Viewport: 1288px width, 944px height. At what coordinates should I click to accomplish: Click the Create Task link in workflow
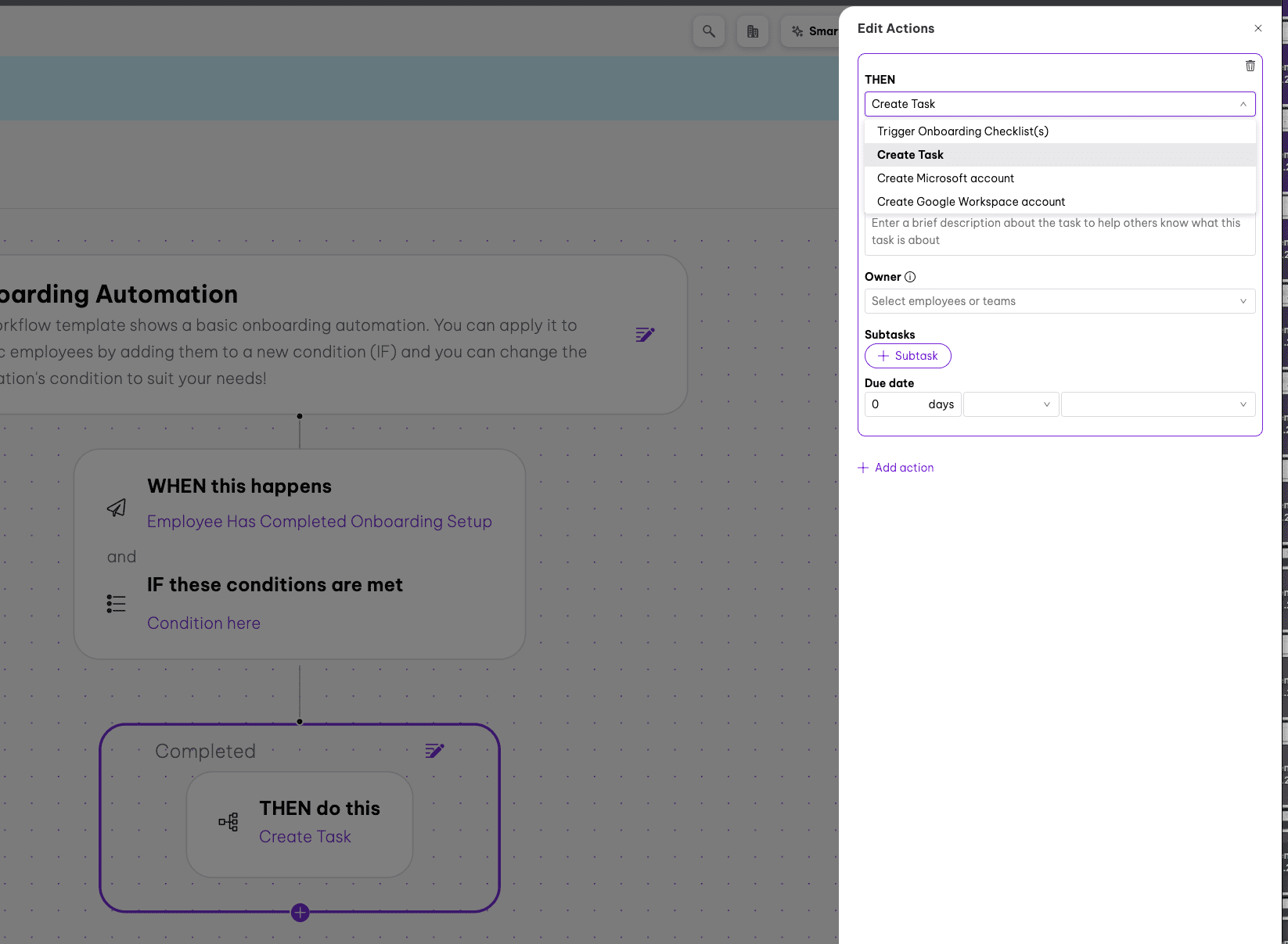click(x=305, y=837)
